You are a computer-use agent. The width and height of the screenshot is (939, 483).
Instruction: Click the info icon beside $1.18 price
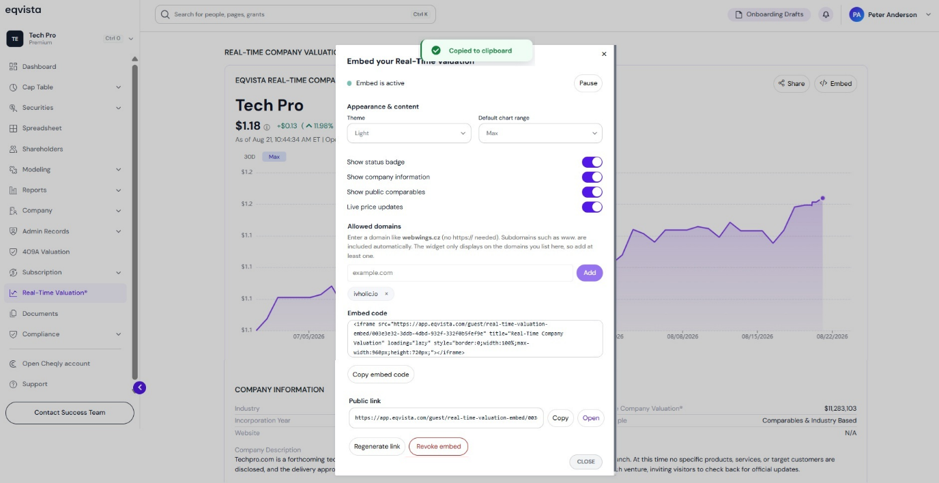(266, 127)
